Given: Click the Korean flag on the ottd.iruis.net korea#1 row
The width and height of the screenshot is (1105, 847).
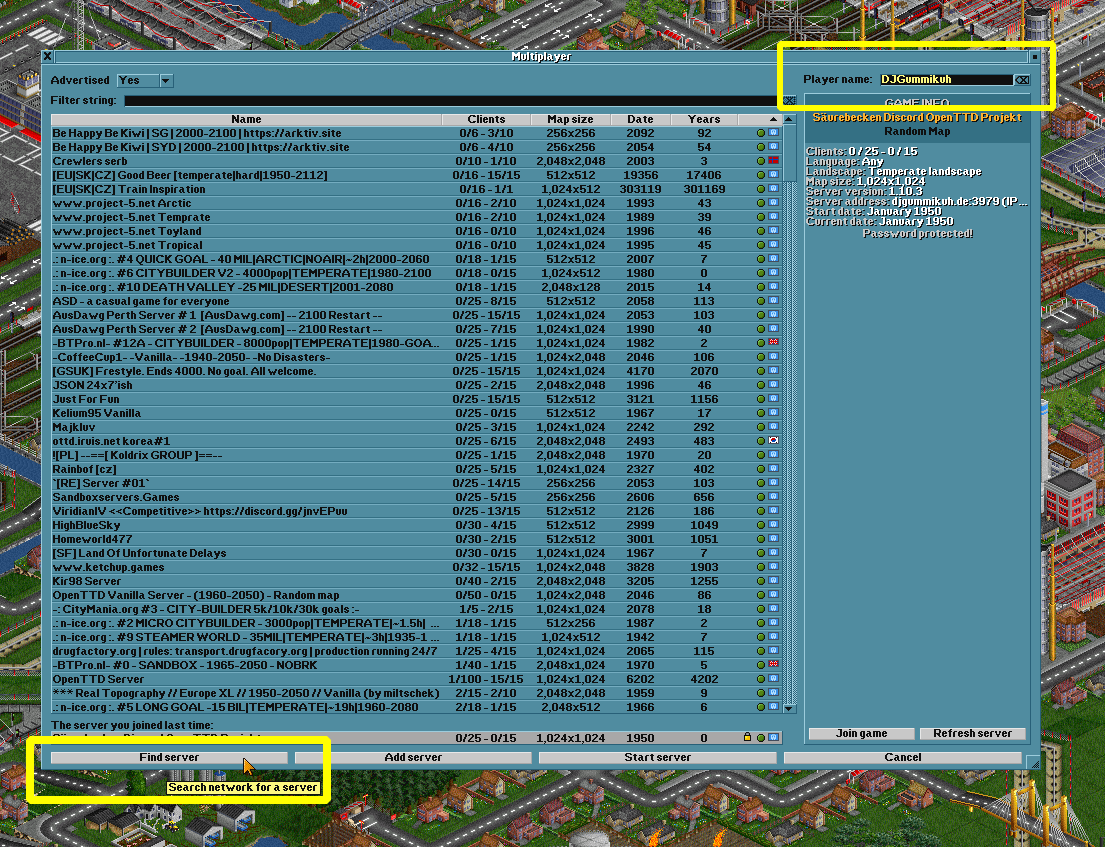Looking at the screenshot, I should (773, 440).
